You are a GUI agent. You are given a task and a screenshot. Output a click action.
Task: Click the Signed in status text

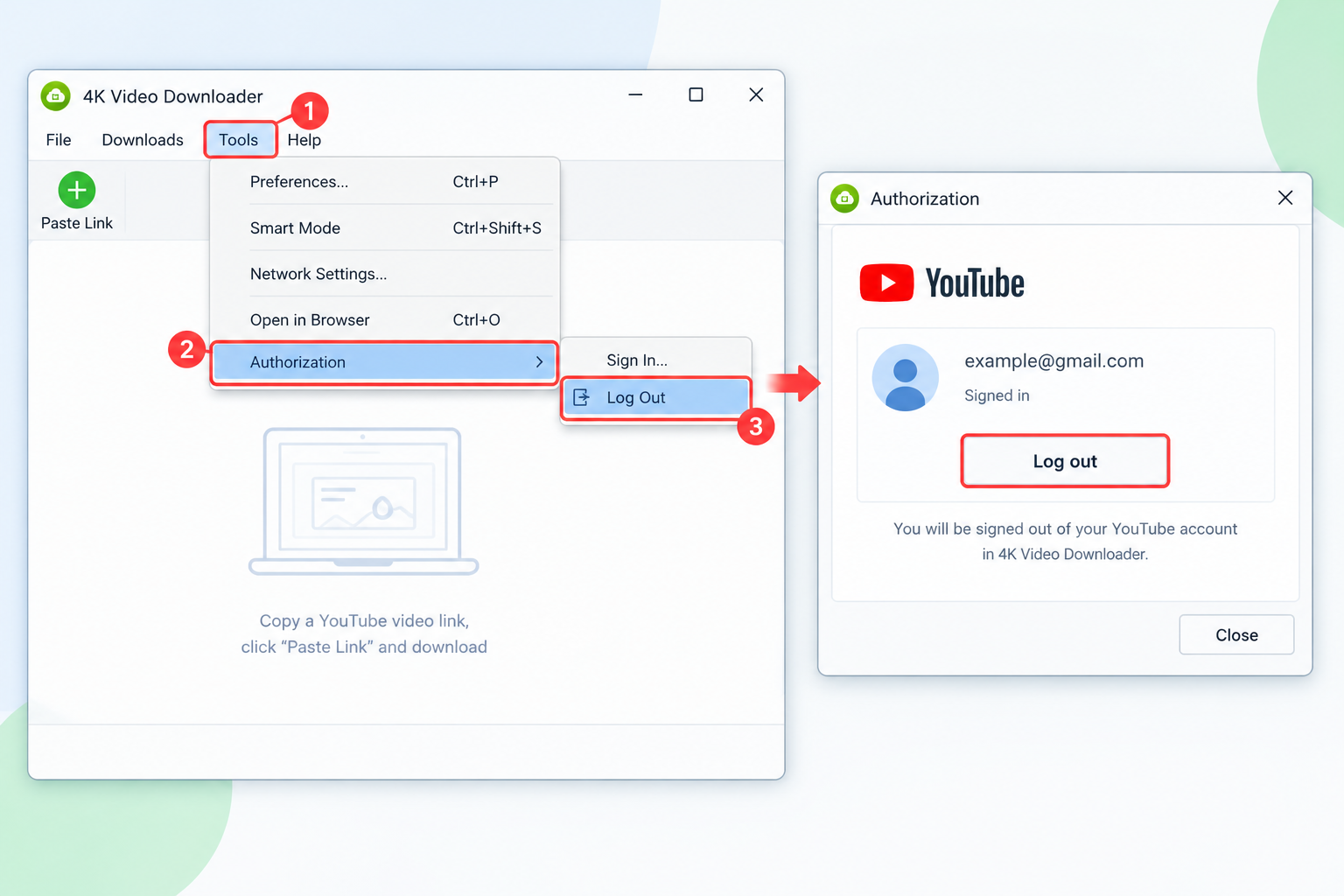click(997, 395)
